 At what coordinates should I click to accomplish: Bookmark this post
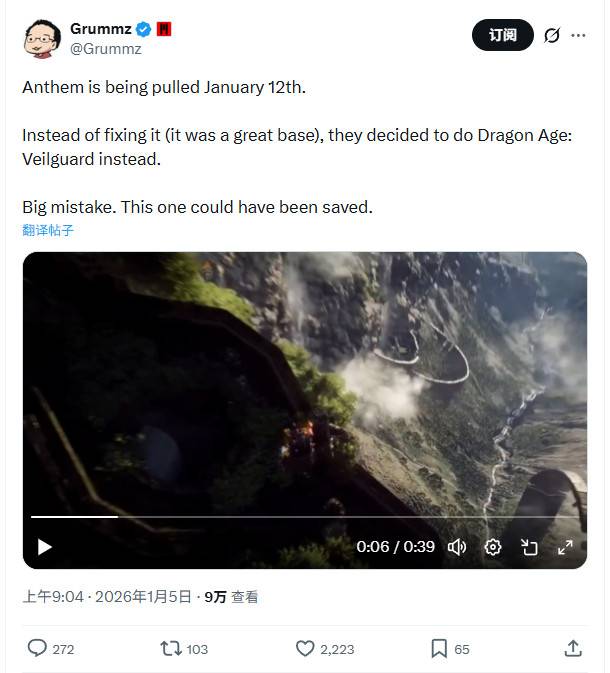[438, 648]
